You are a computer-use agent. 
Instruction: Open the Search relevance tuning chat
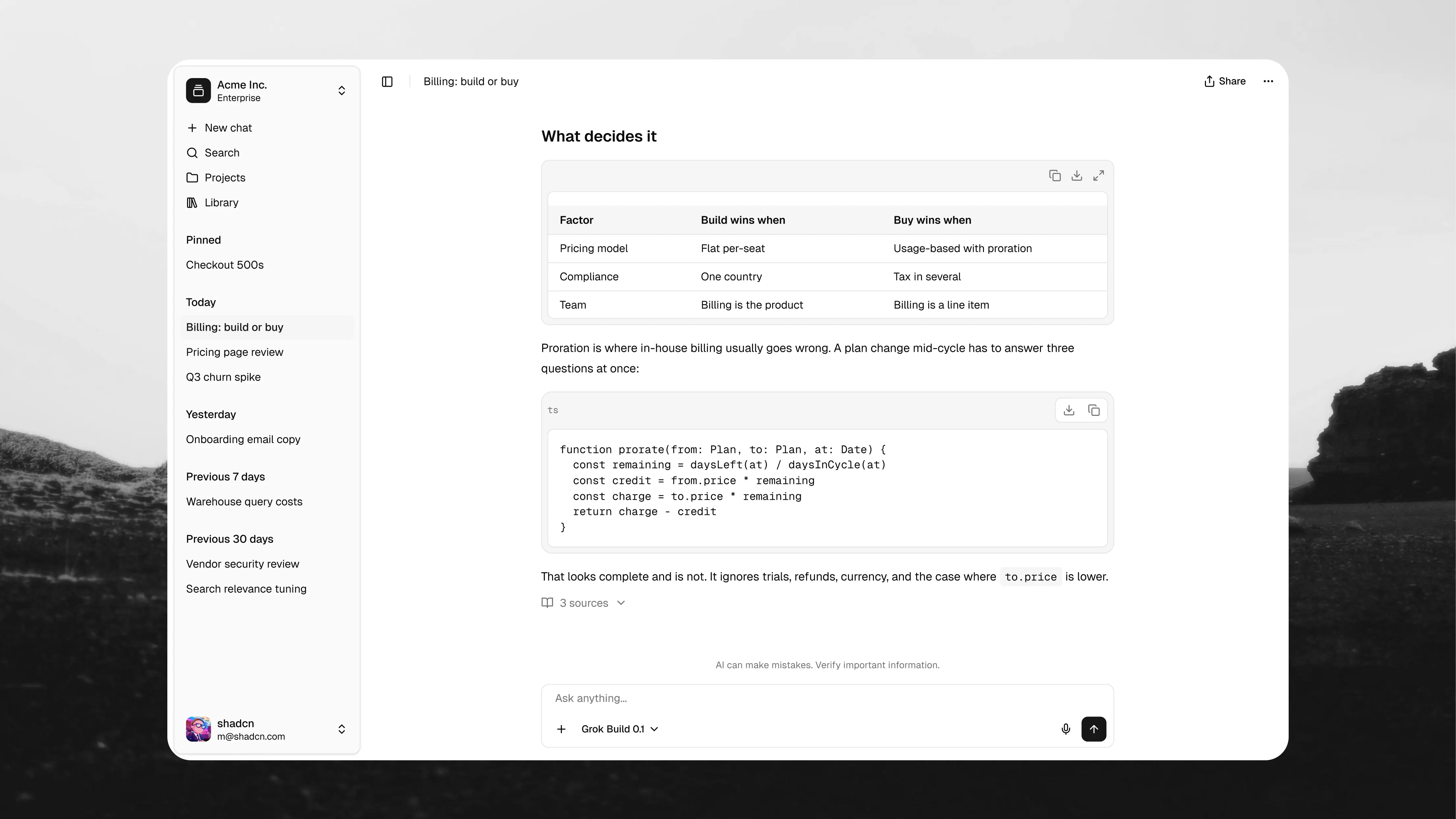tap(267, 589)
